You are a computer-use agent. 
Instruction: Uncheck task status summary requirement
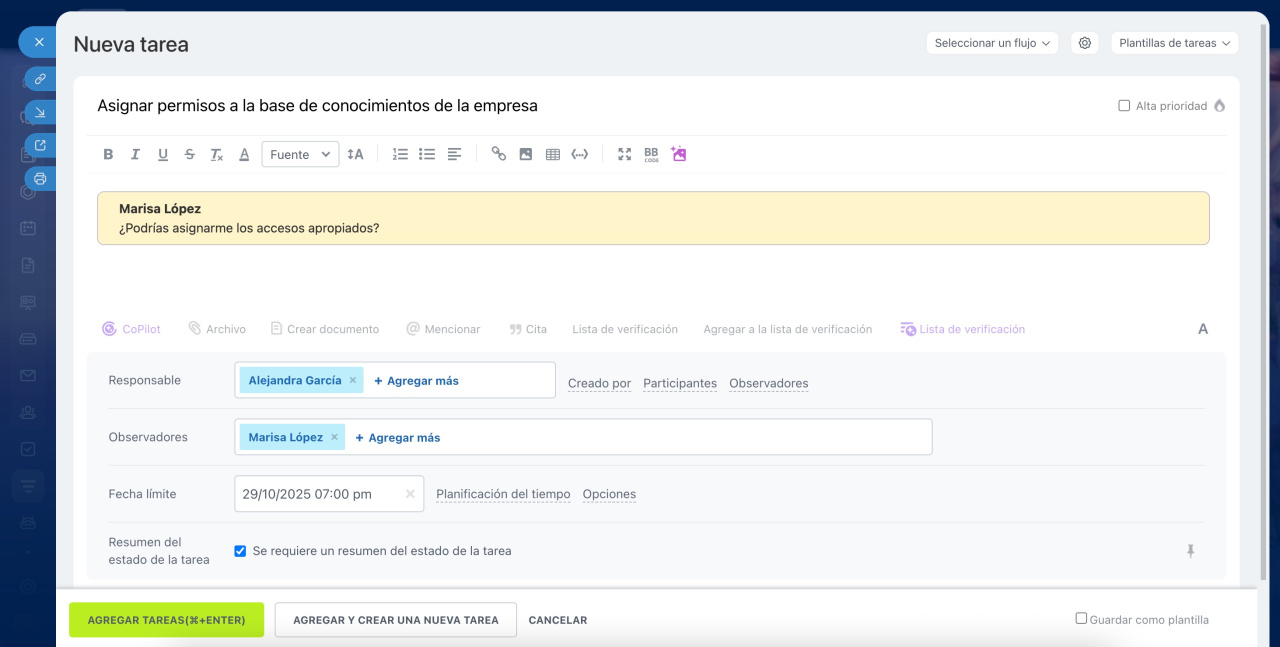tap(240, 551)
